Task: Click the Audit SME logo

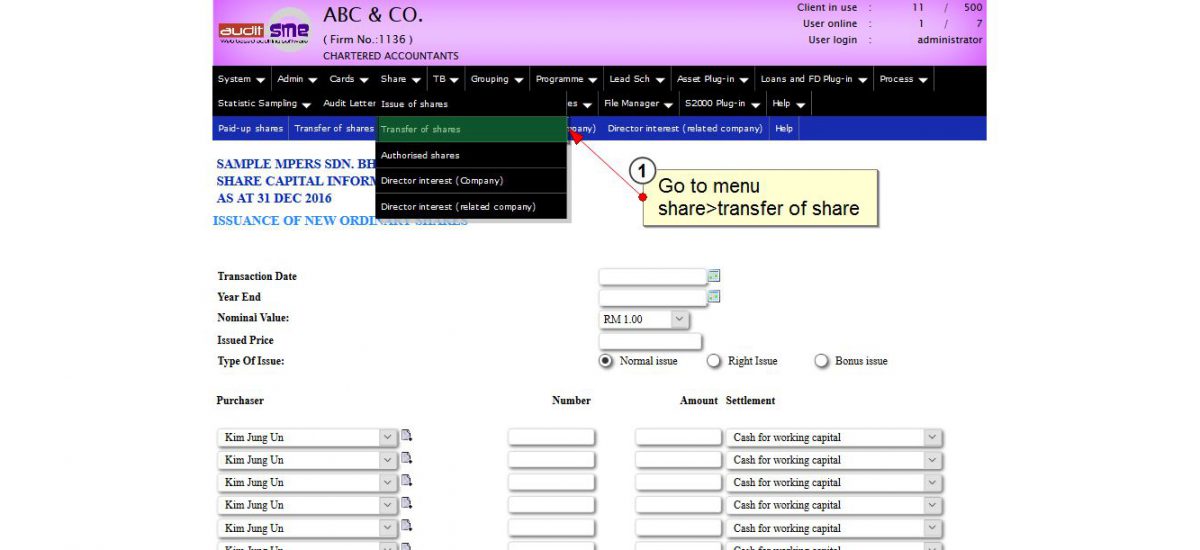Action: coord(264,31)
